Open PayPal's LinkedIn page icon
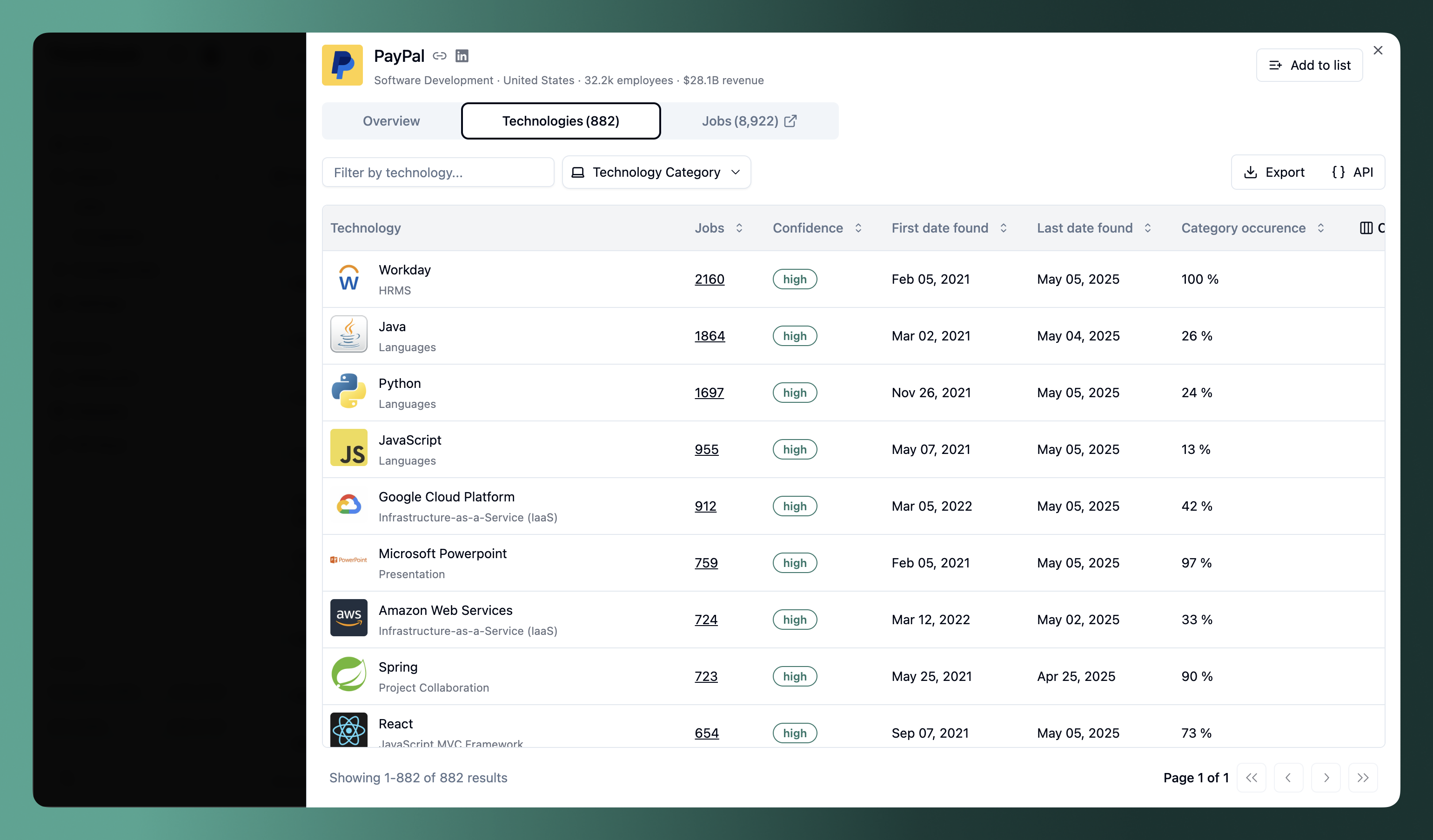 click(x=462, y=56)
